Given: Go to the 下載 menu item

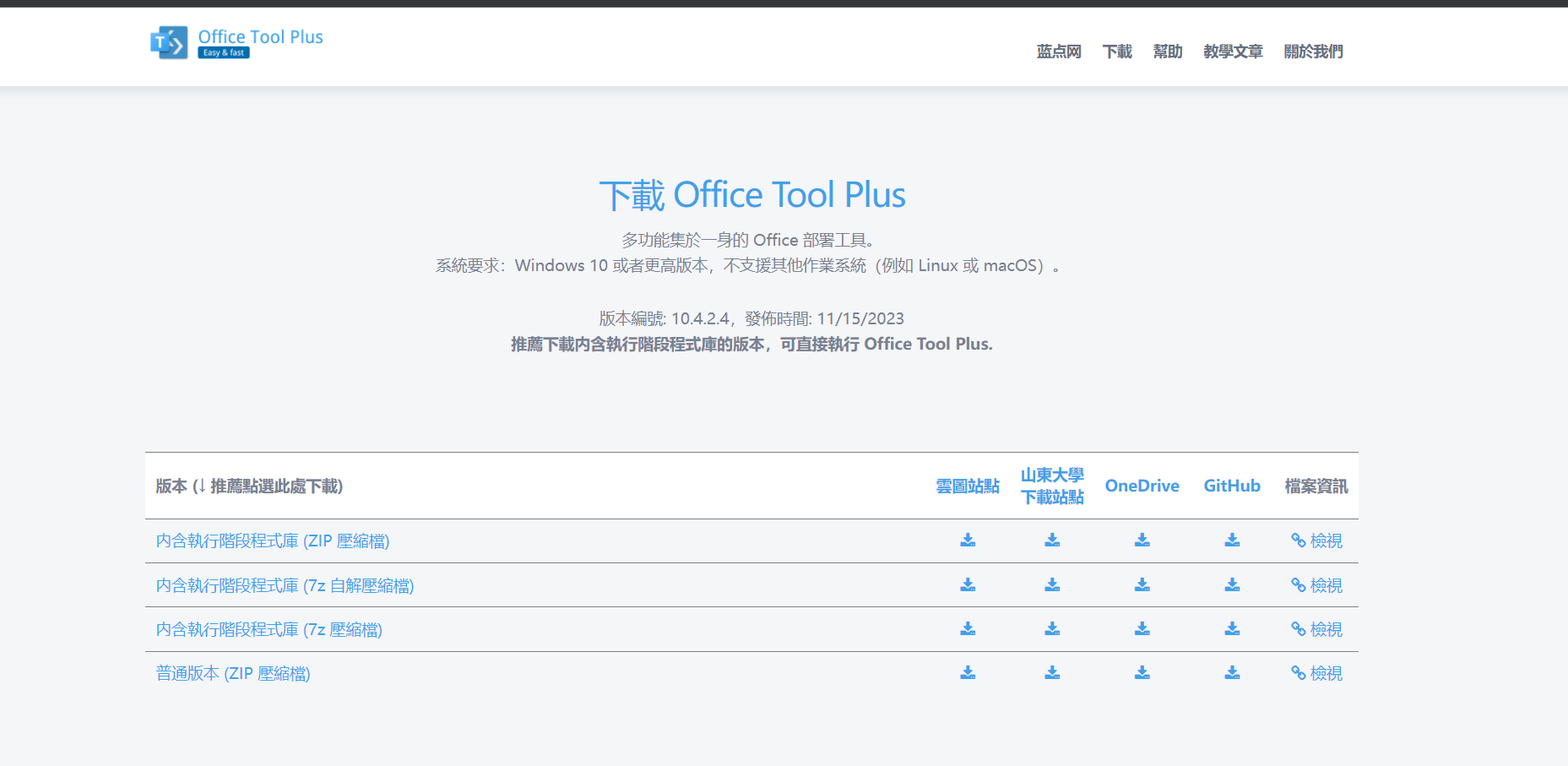Looking at the screenshot, I should click(1116, 52).
